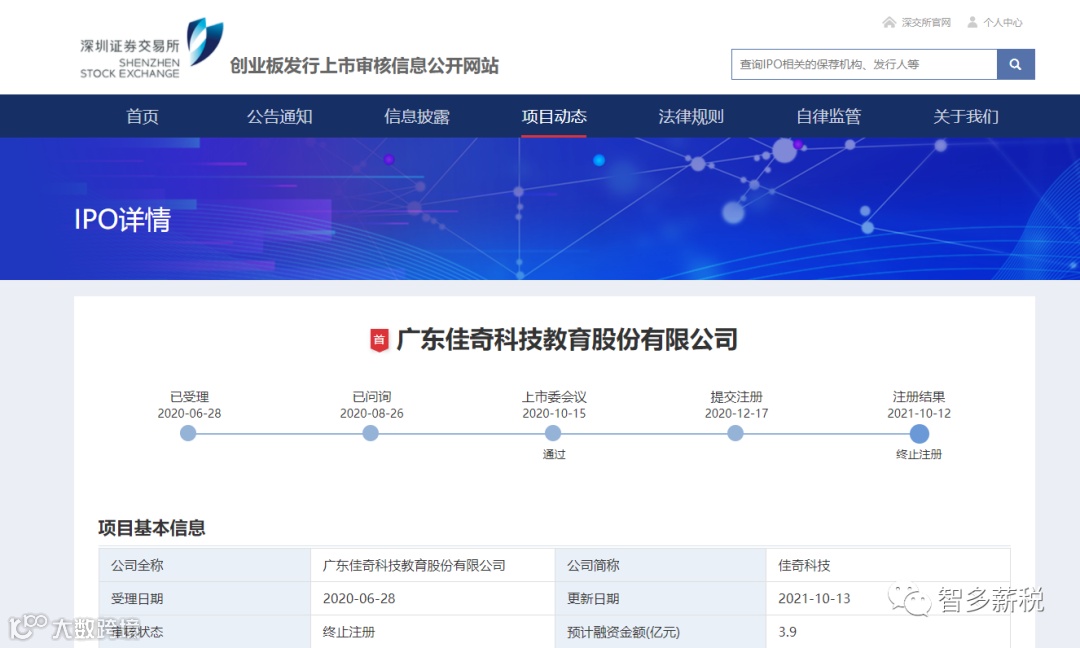The height and width of the screenshot is (648, 1080).
Task: Click the 终止注册 value in the table
Action: [x=349, y=631]
